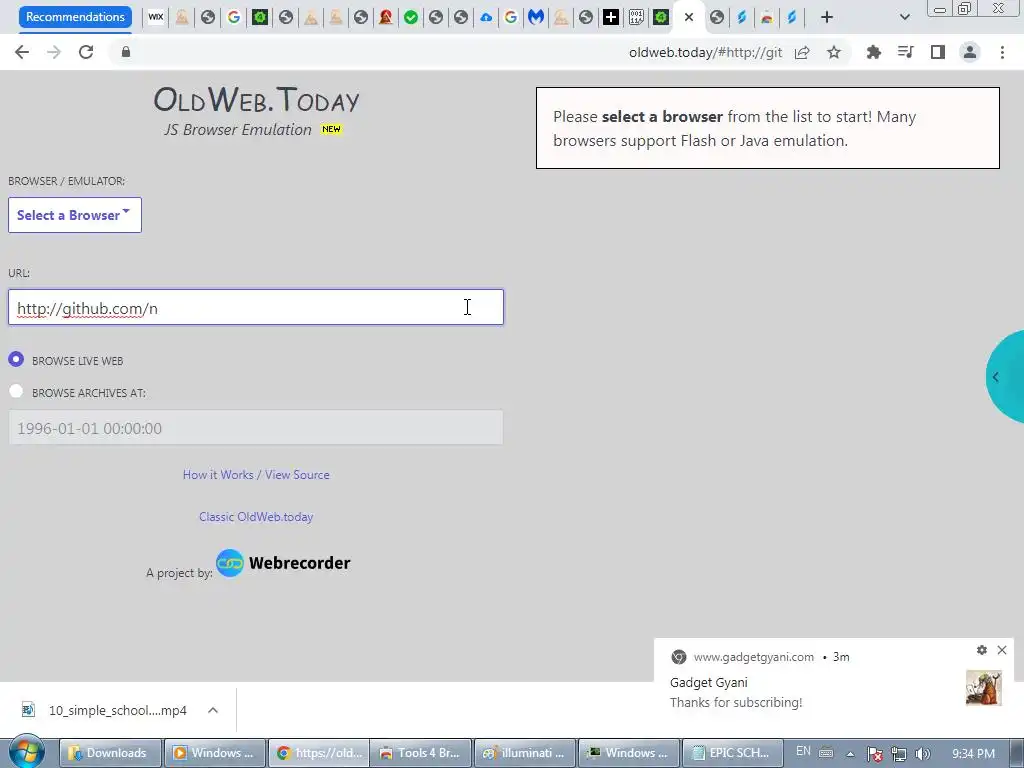This screenshot has height=768, width=1024.
Task: Reload the oldweb.today page
Action: [86, 52]
